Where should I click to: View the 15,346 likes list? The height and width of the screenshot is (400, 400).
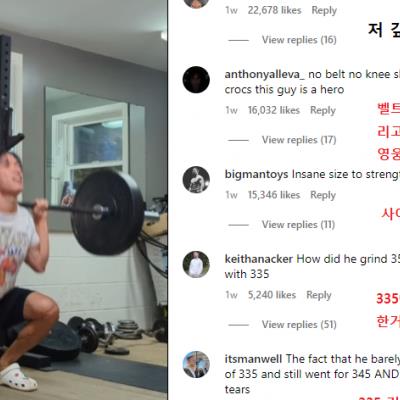tap(274, 195)
